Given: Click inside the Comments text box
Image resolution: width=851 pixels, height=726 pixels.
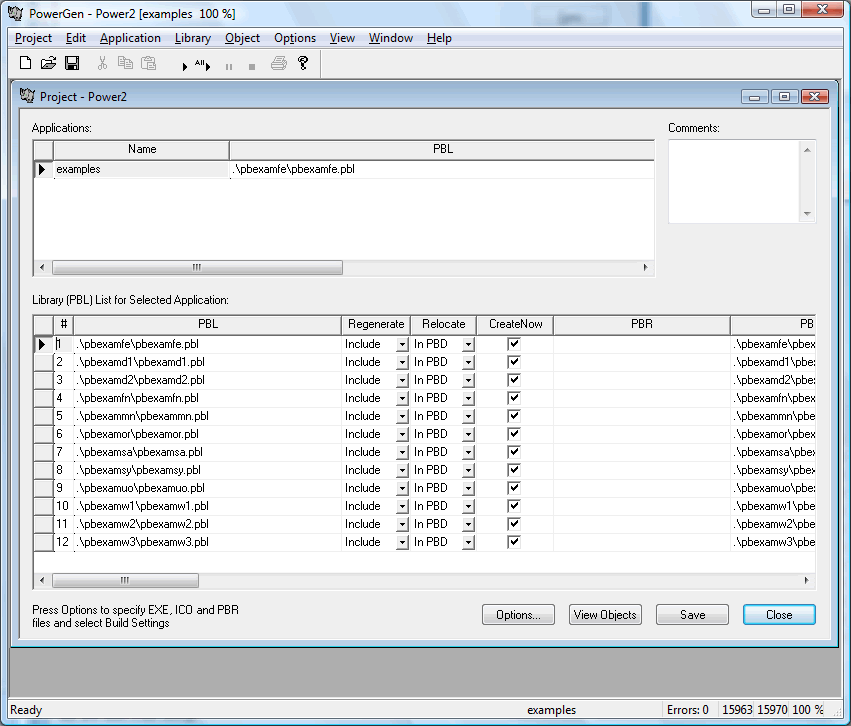Looking at the screenshot, I should [x=735, y=181].
